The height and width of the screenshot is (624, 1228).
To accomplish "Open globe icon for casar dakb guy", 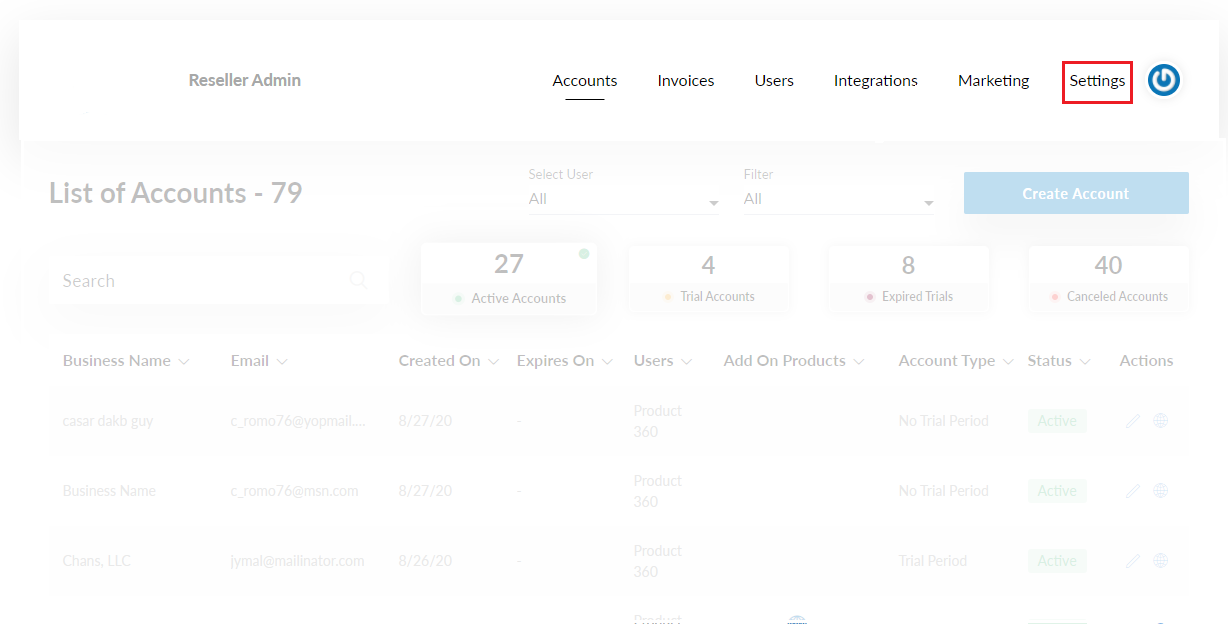I will [x=1160, y=421].
